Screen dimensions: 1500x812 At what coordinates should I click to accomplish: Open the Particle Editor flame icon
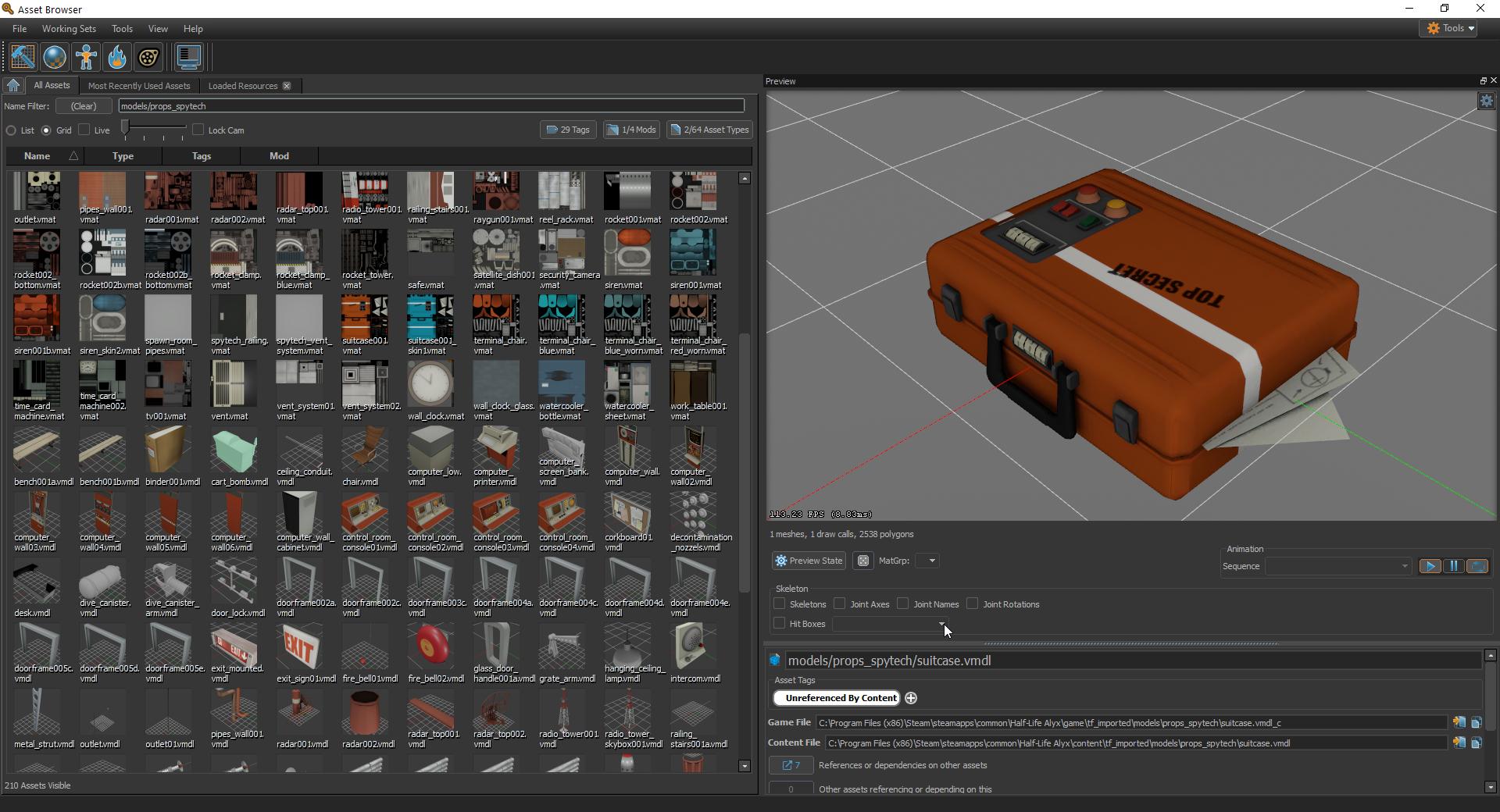point(117,57)
